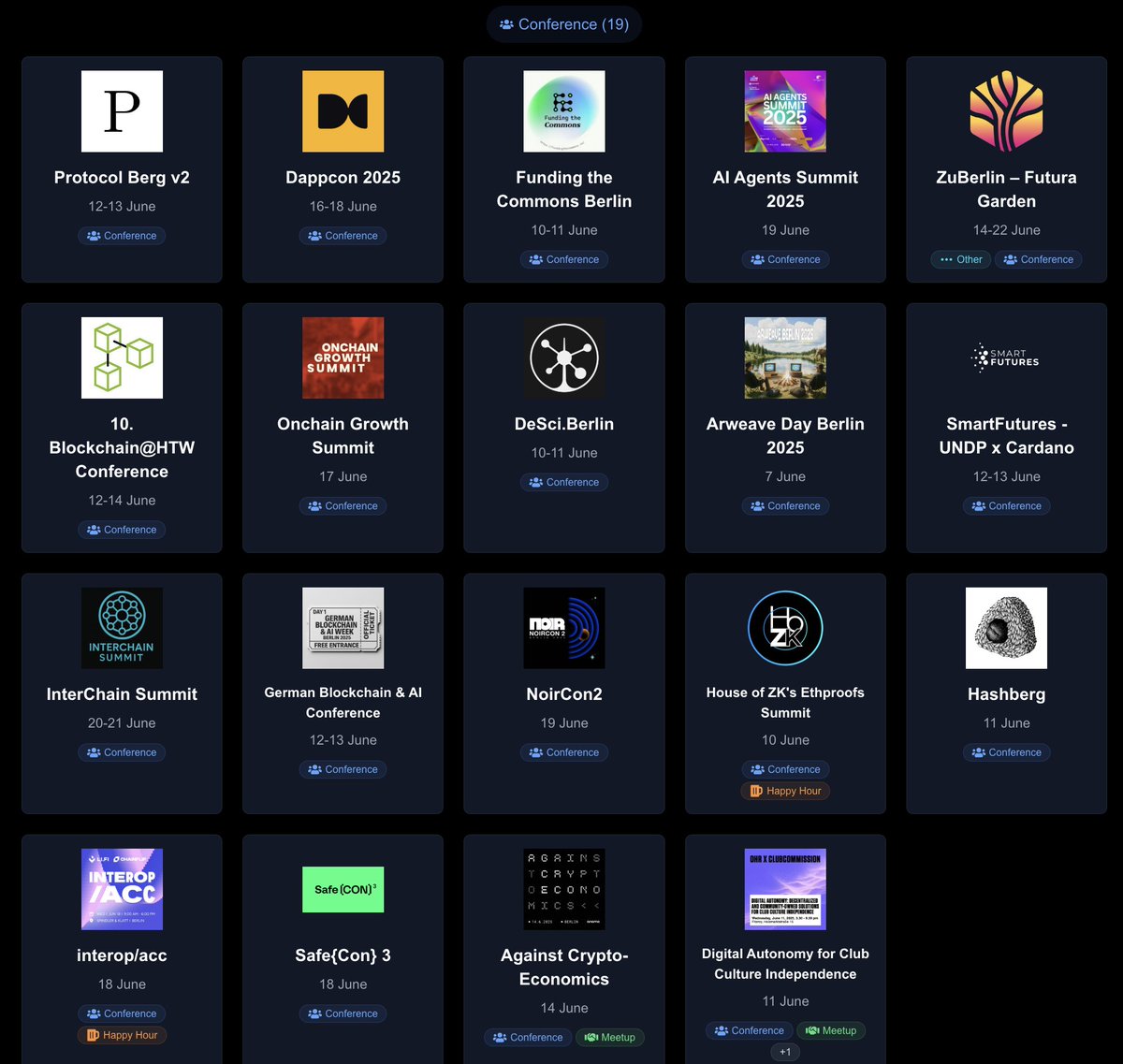Click the Conference (19) category header
Viewport: 1123px width, 1064px height.
pos(564,24)
